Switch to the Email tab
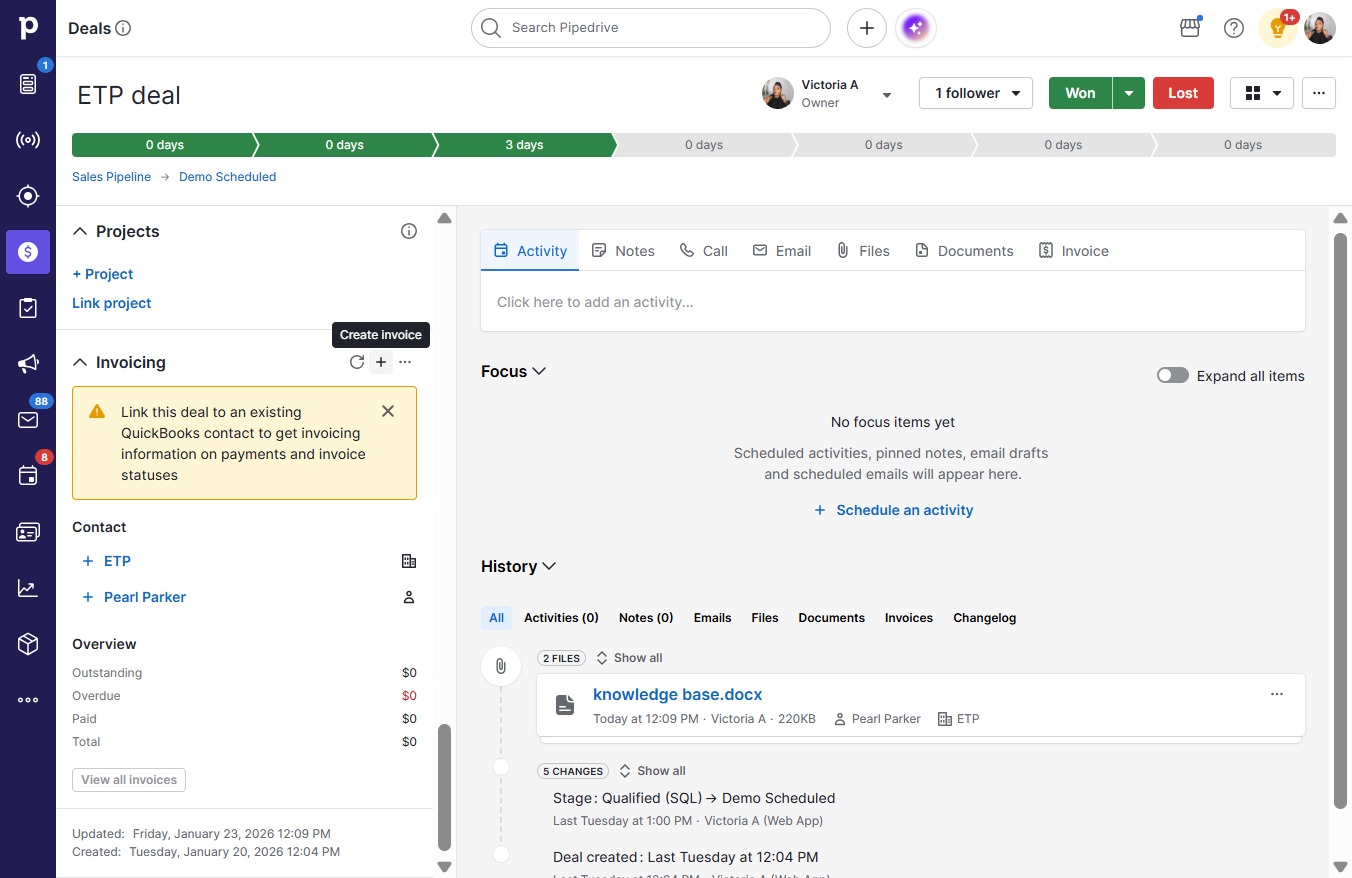Viewport: 1352px width, 878px height. tap(782, 251)
